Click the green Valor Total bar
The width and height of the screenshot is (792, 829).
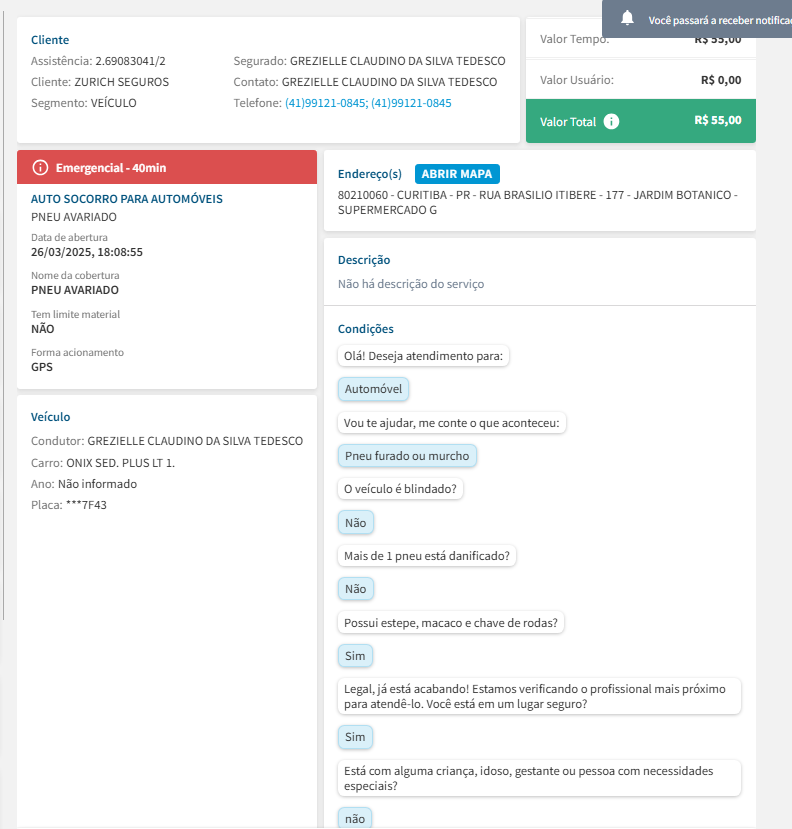[x=640, y=121]
